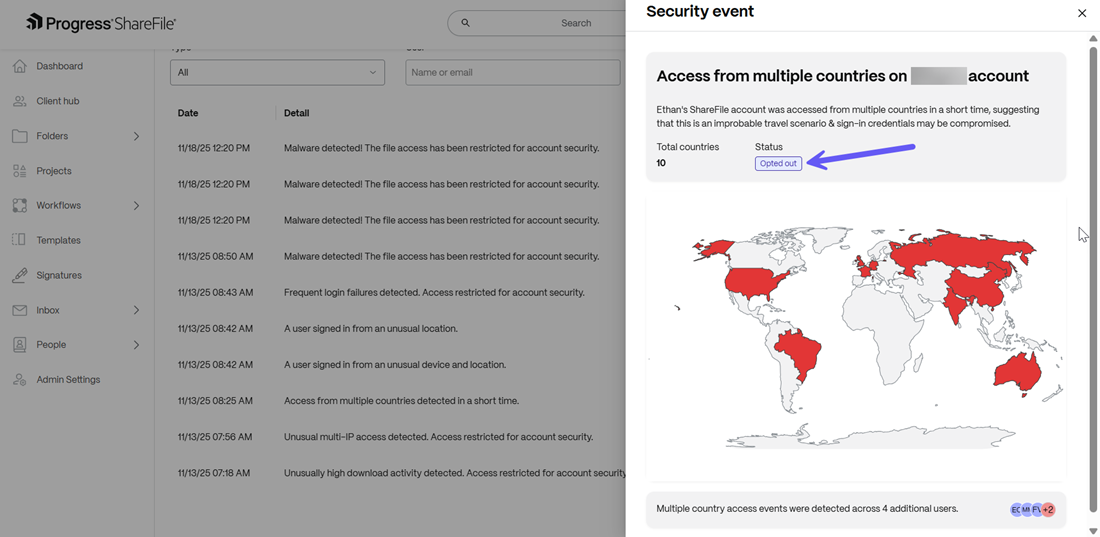Click the scrollbar up arrow
This screenshot has width=1100, height=537.
(x=1092, y=38)
